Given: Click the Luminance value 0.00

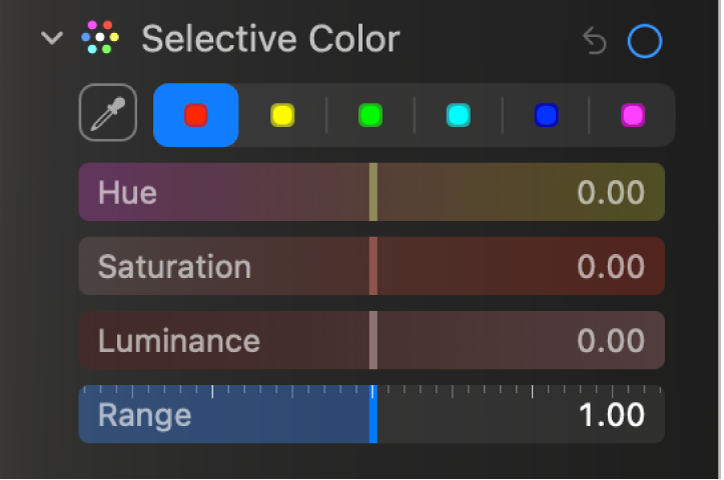Looking at the screenshot, I should [610, 340].
